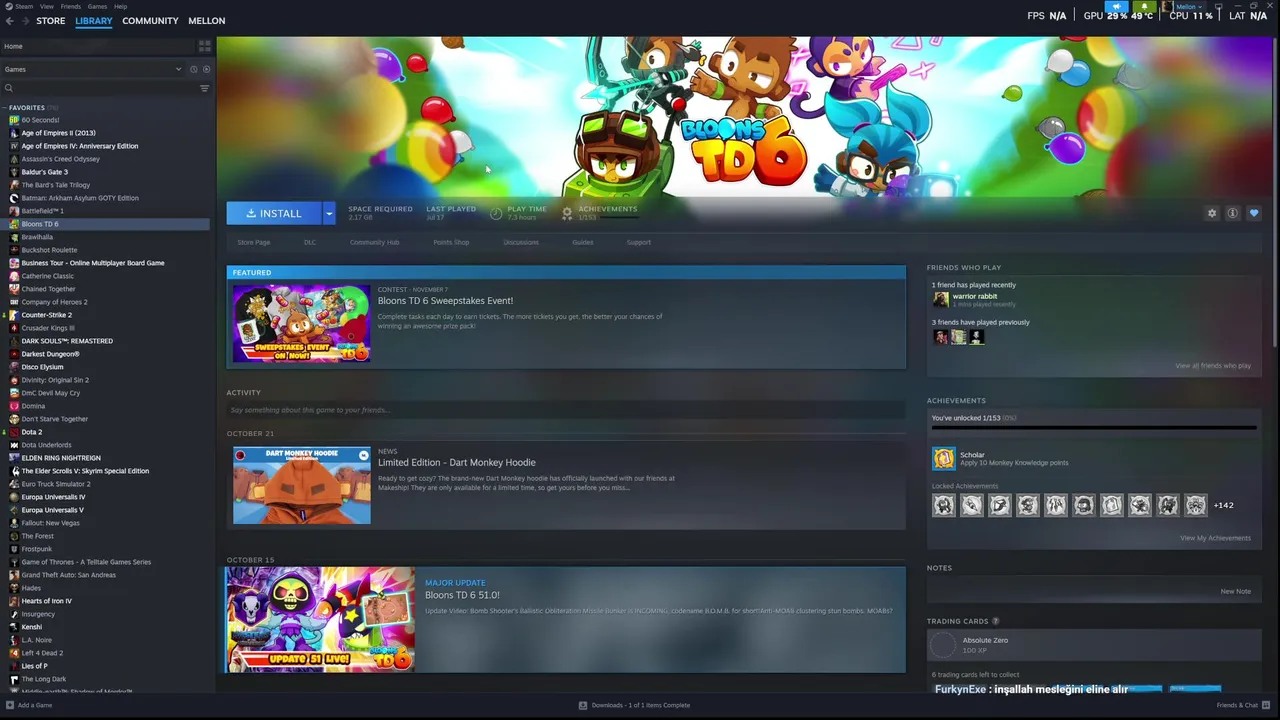The width and height of the screenshot is (1280, 720).
Task: Select Counter-Strike 2 icon in list
Action: 14,315
